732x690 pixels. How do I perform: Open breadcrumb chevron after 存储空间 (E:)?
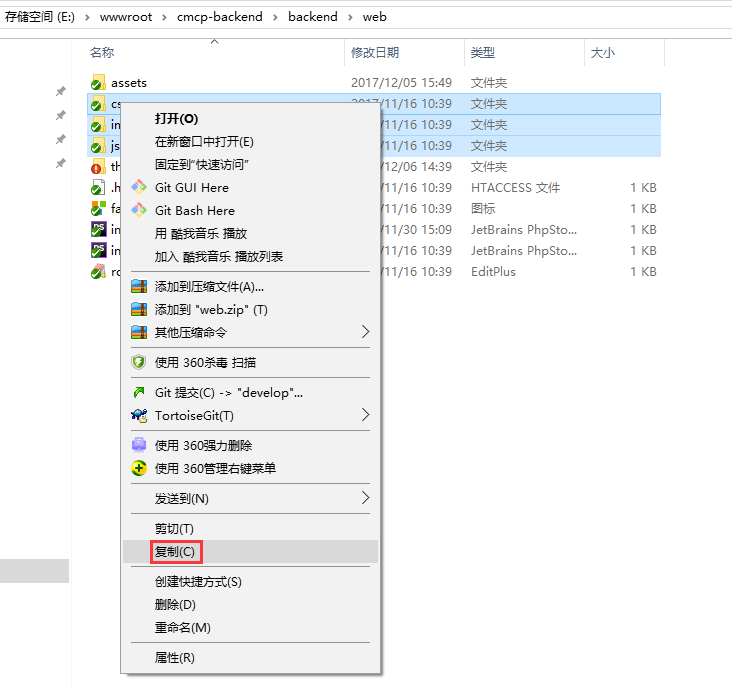[x=87, y=17]
